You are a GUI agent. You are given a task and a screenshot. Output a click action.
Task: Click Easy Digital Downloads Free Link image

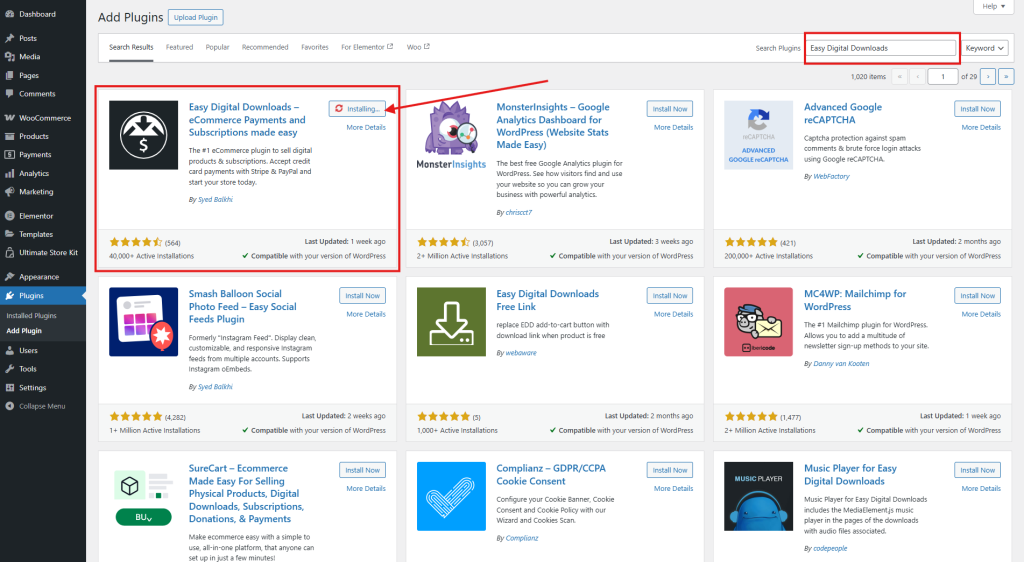point(451,322)
